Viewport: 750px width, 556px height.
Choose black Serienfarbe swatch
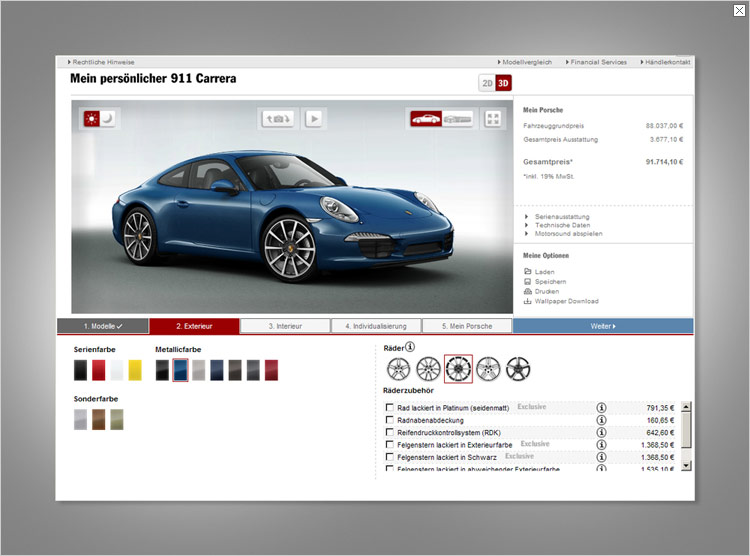[80, 370]
